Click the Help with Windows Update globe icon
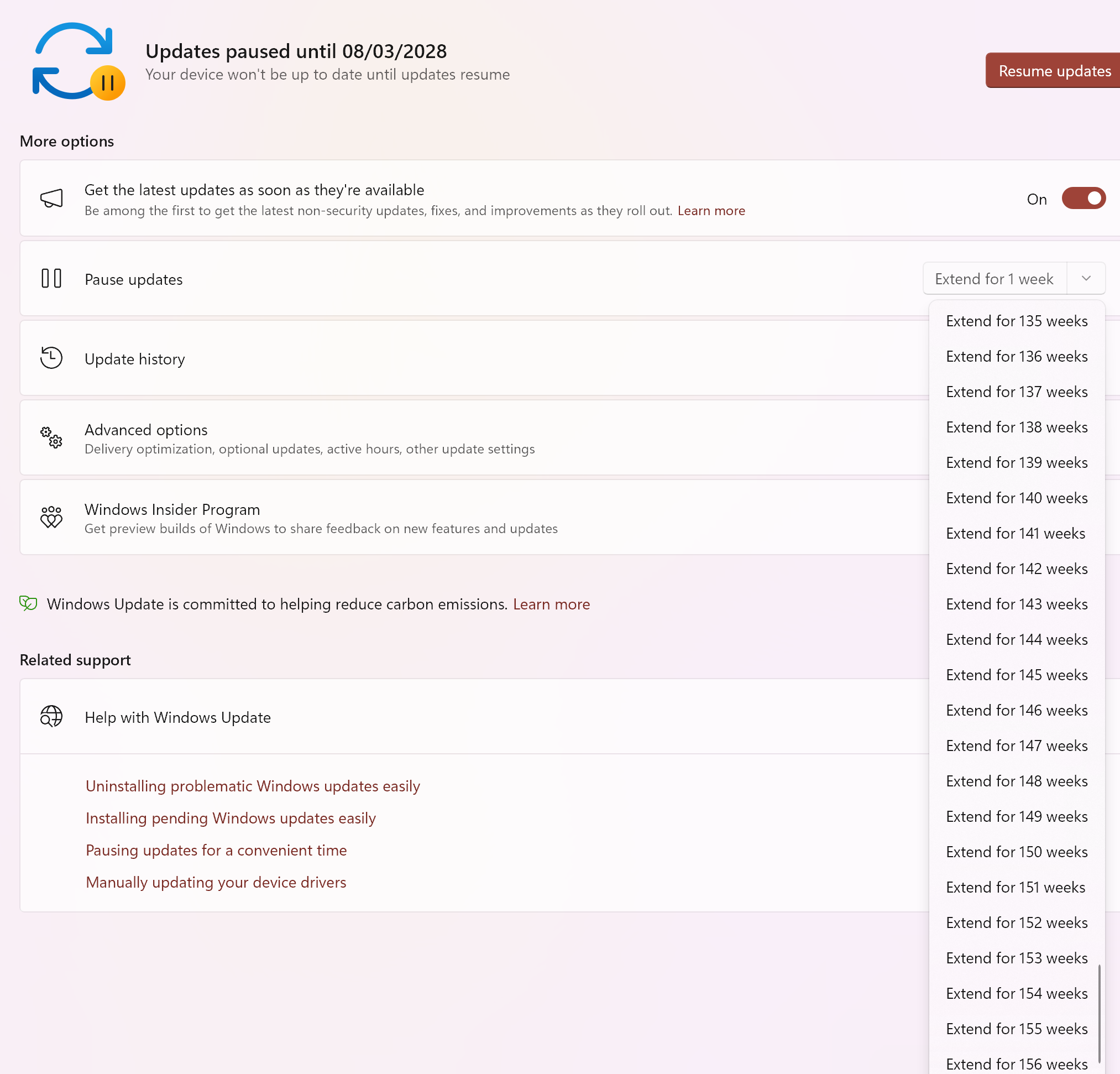This screenshot has width=1120, height=1074. point(51,717)
